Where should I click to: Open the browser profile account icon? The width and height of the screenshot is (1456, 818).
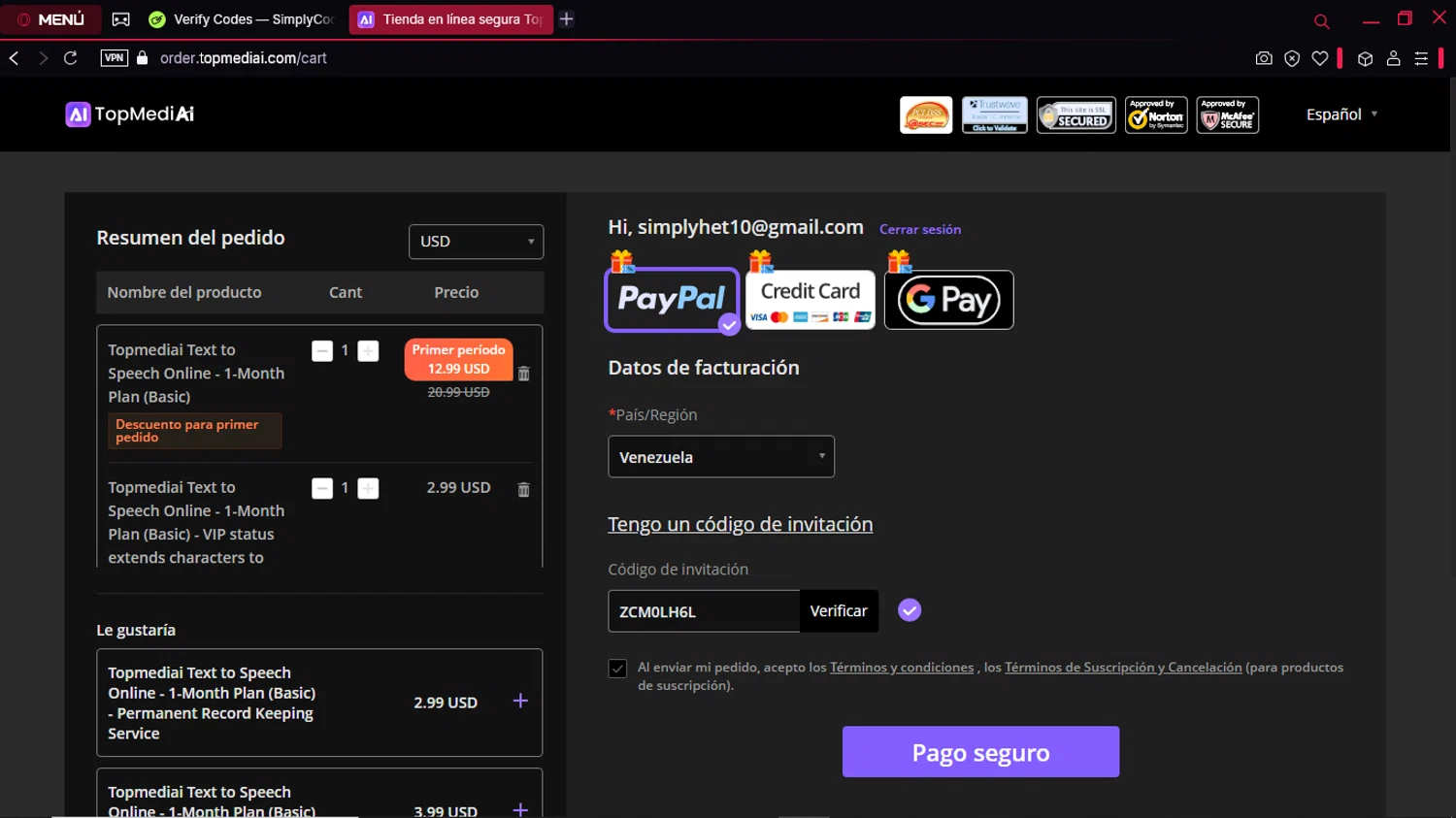1393,58
